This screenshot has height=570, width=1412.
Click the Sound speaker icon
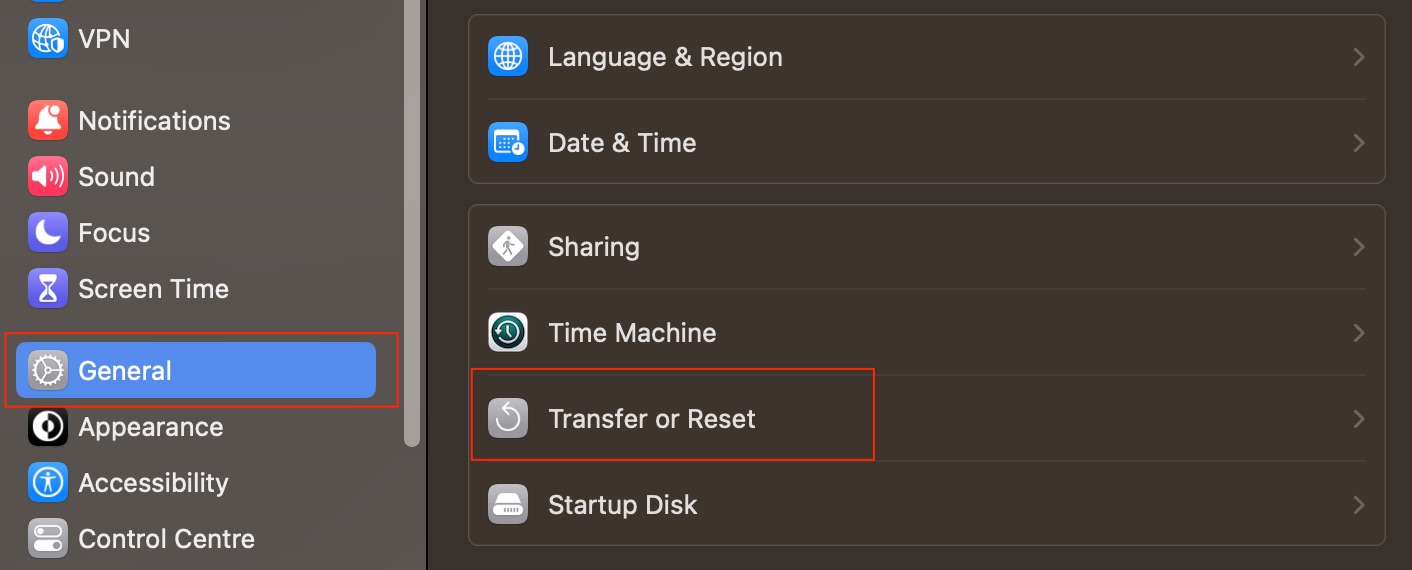(48, 177)
